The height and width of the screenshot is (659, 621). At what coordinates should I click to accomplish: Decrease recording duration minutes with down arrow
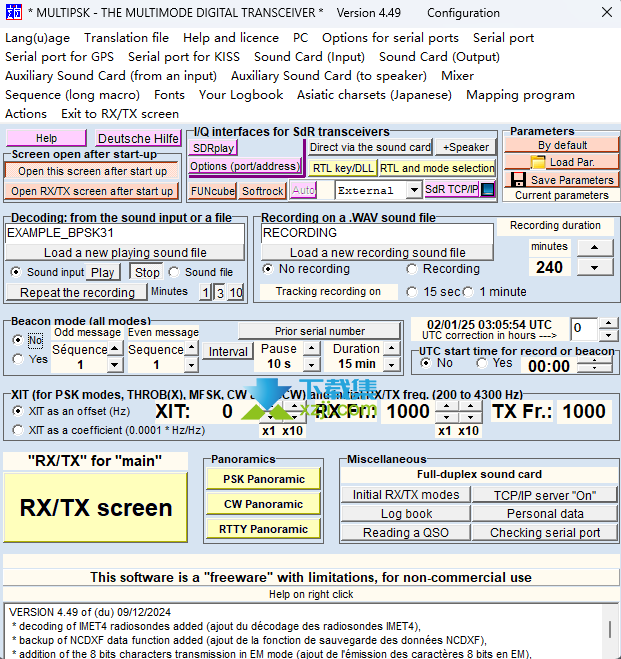point(595,268)
